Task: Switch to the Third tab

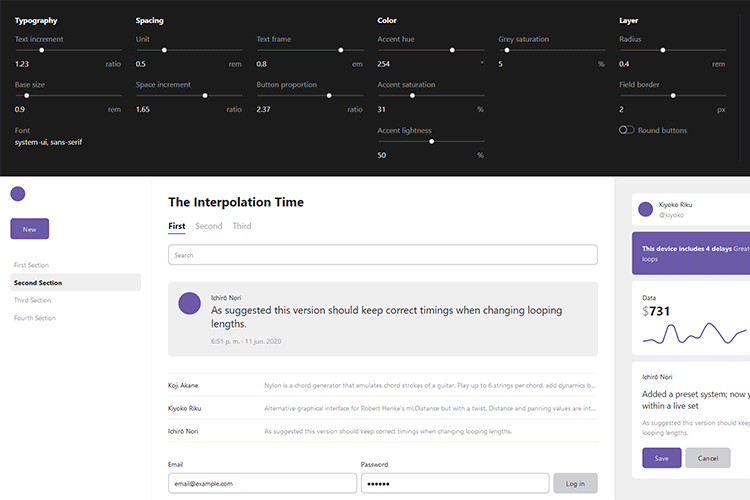Action: 242,226
